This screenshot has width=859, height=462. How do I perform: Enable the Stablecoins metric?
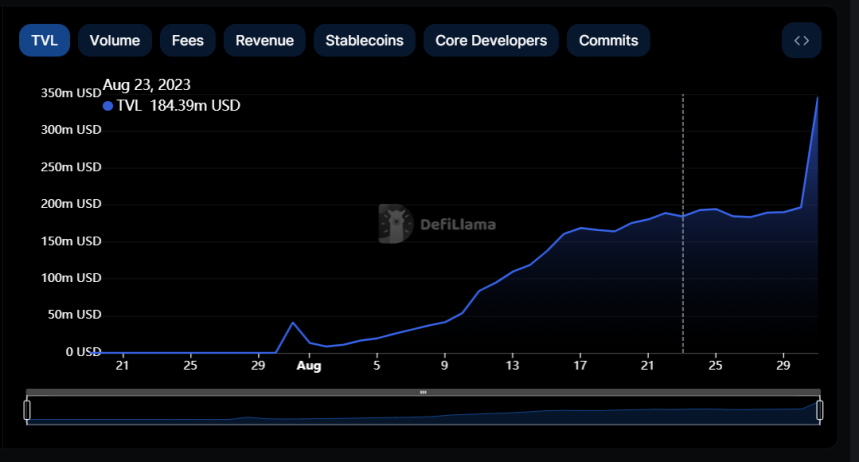(365, 41)
